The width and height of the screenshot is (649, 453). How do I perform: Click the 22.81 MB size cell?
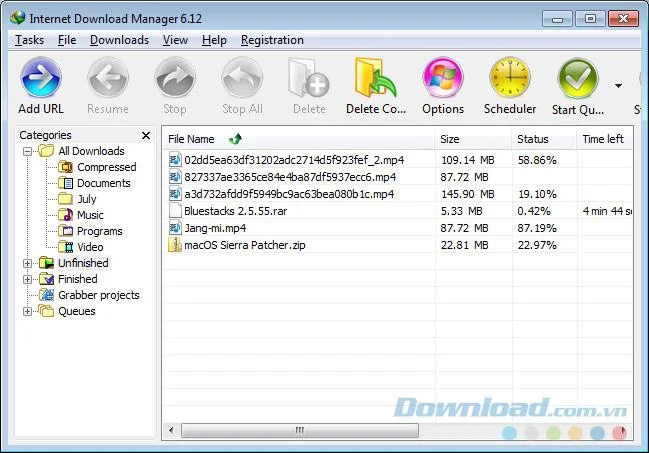[x=464, y=245]
